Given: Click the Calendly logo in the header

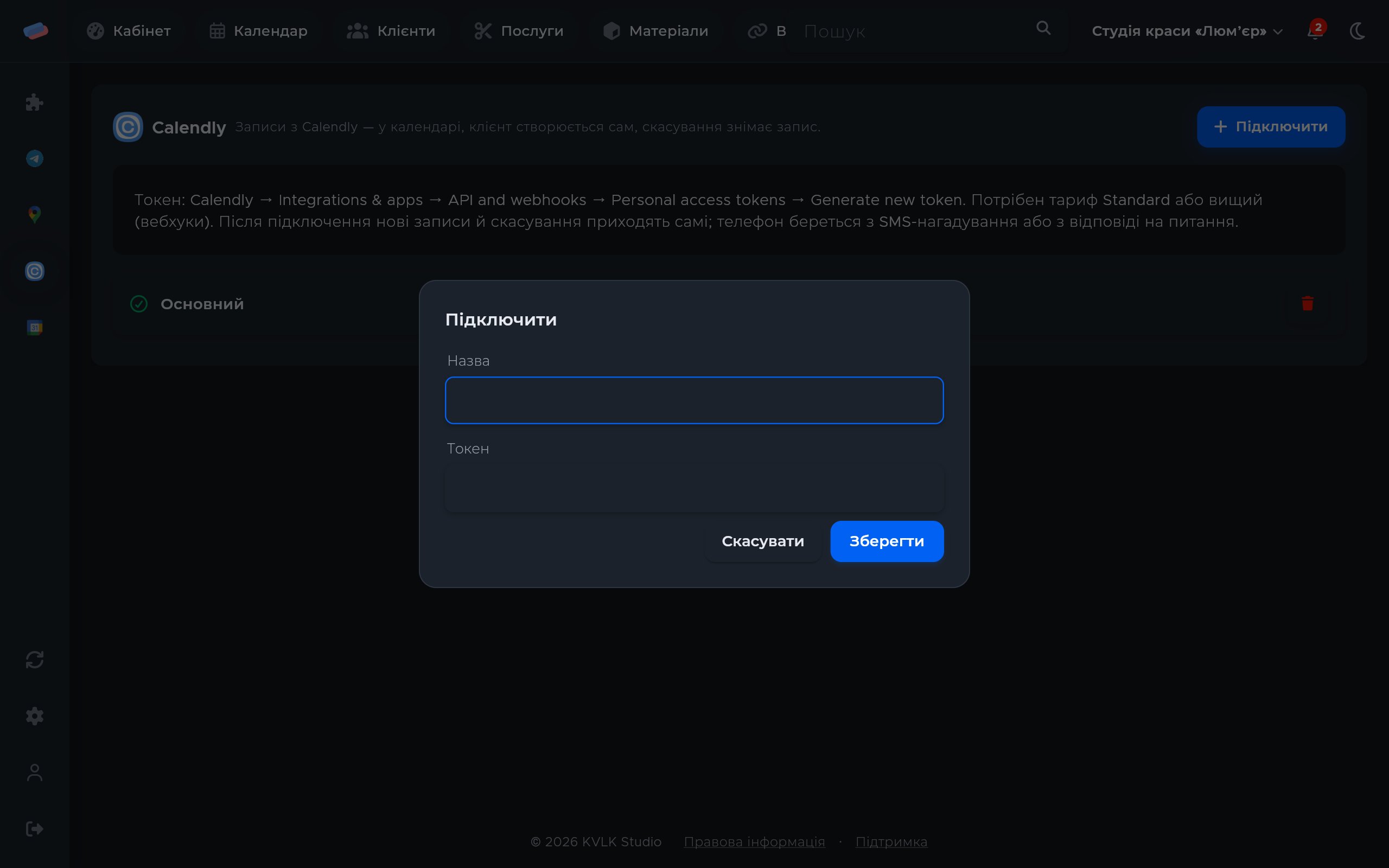Looking at the screenshot, I should [x=128, y=127].
